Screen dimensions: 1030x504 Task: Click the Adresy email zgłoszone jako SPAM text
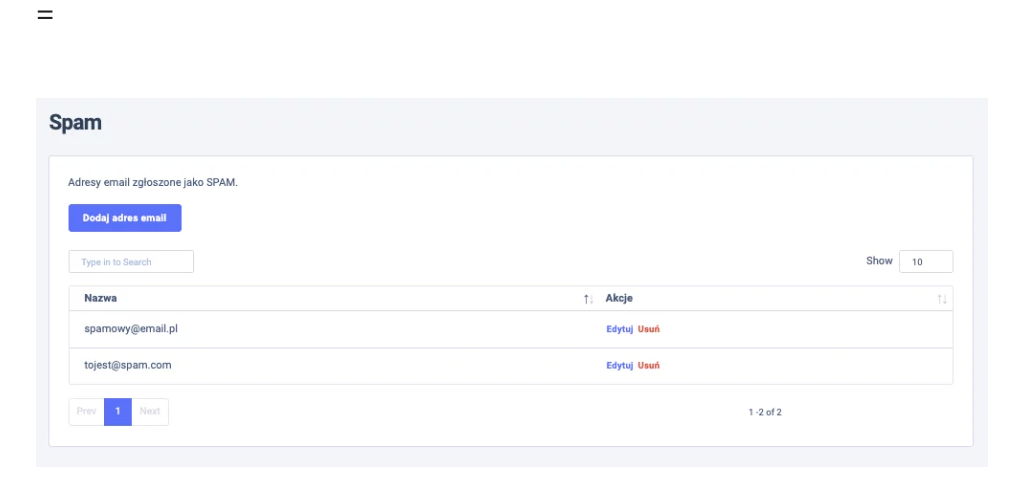pyautogui.click(x=153, y=183)
